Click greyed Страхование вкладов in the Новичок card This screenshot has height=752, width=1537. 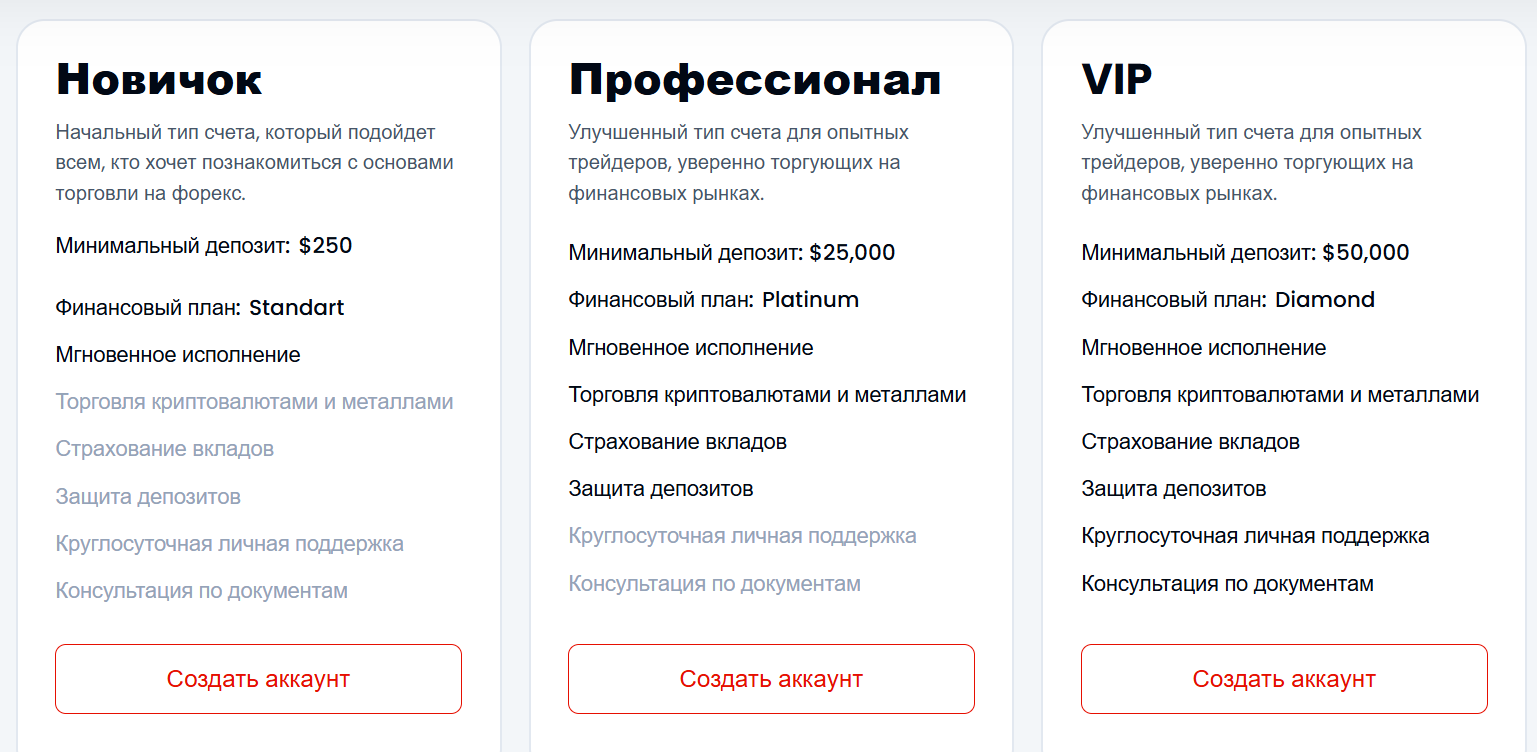(x=165, y=449)
